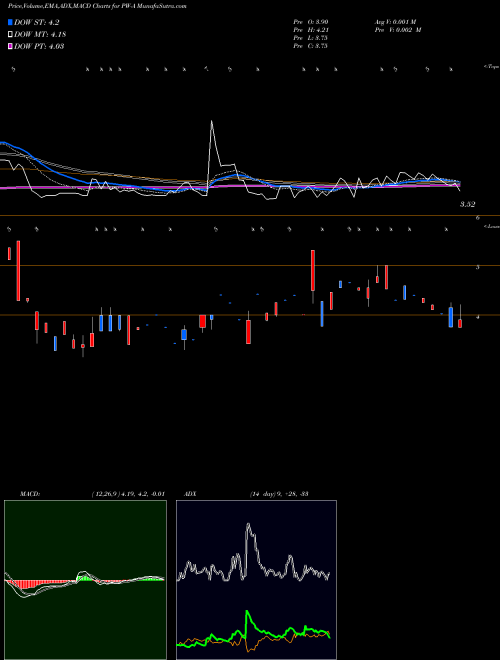Click the price axis label 5
Screen dimensions: 500x660
click(x=478, y=267)
